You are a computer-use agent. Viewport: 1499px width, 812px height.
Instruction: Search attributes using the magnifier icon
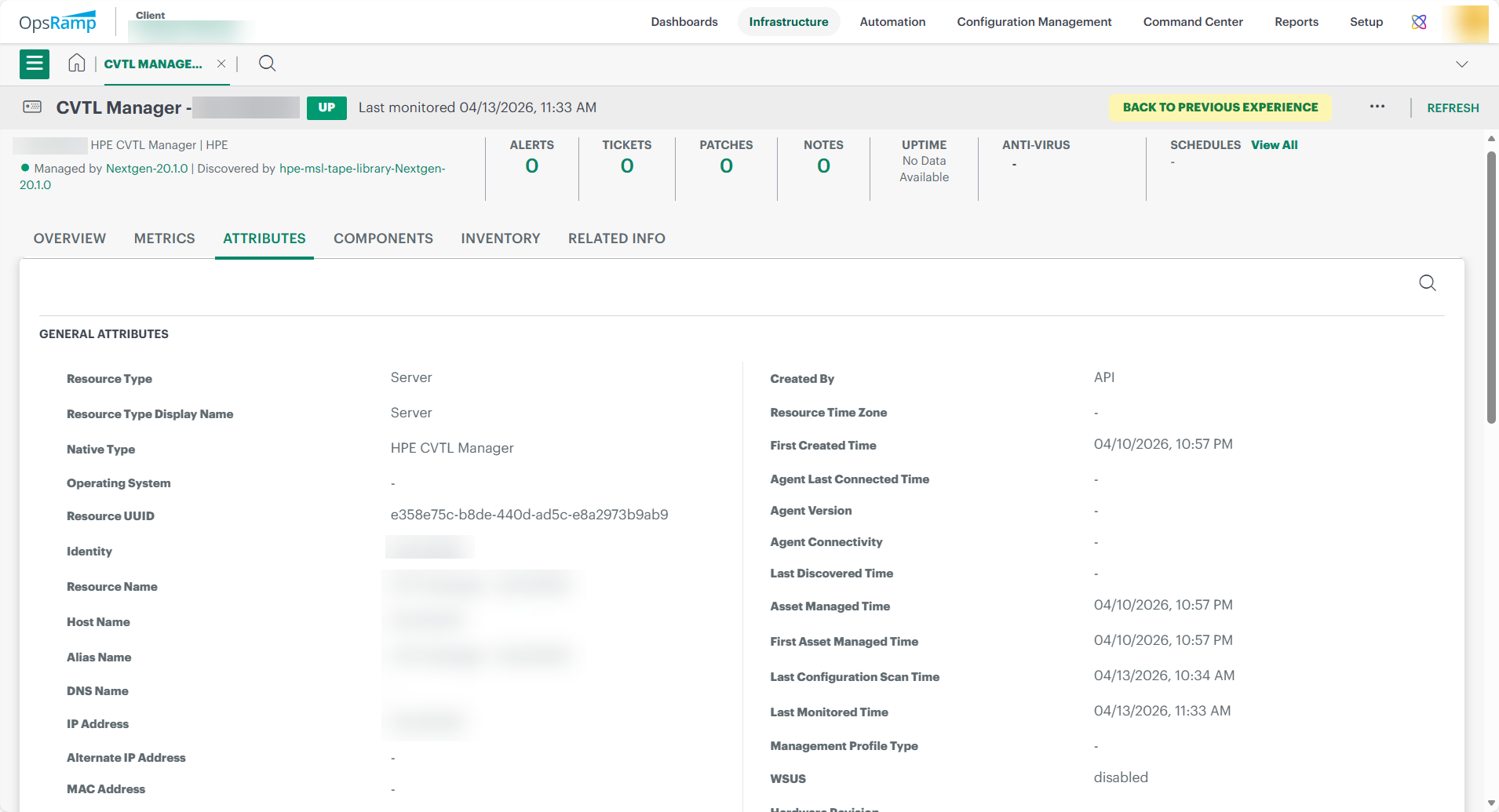(x=1427, y=283)
